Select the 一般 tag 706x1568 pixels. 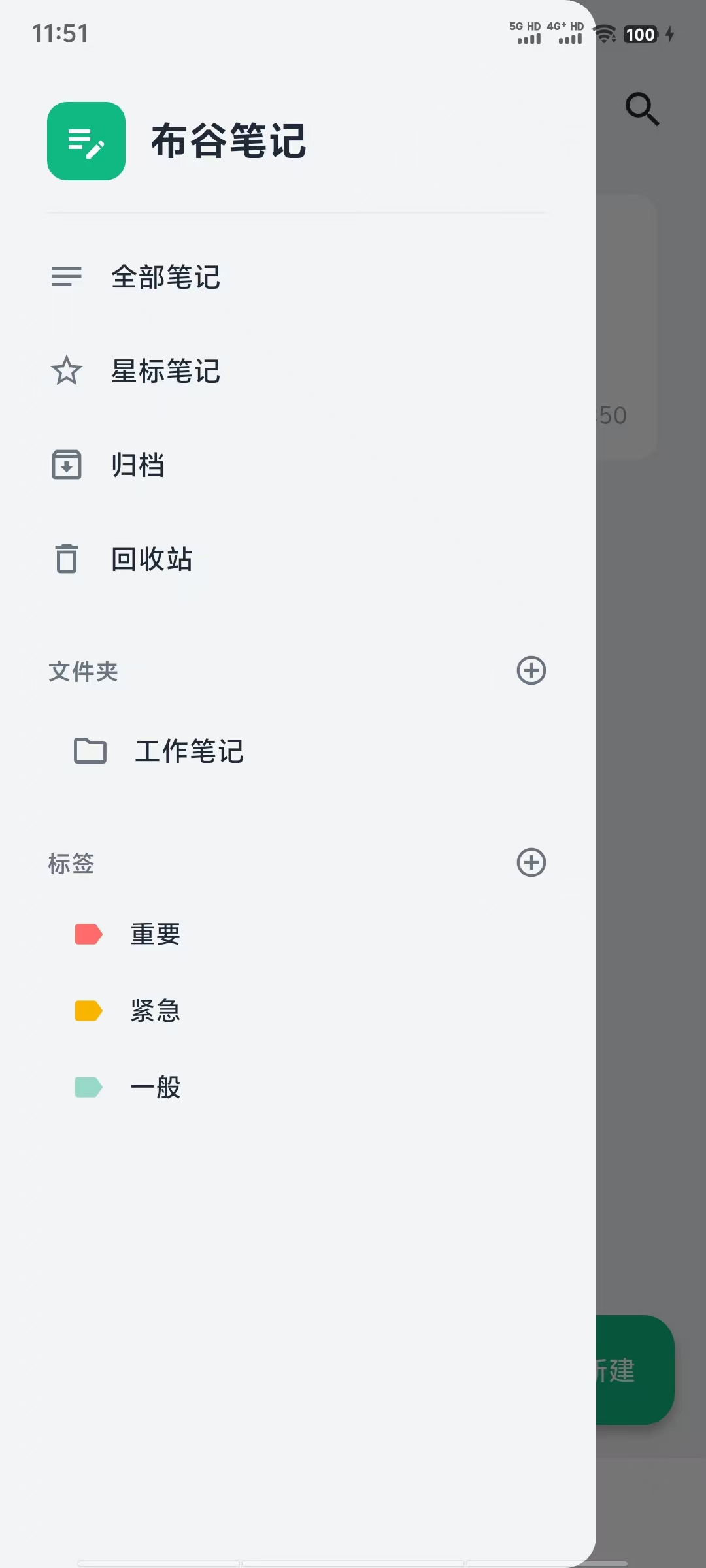(x=156, y=1086)
